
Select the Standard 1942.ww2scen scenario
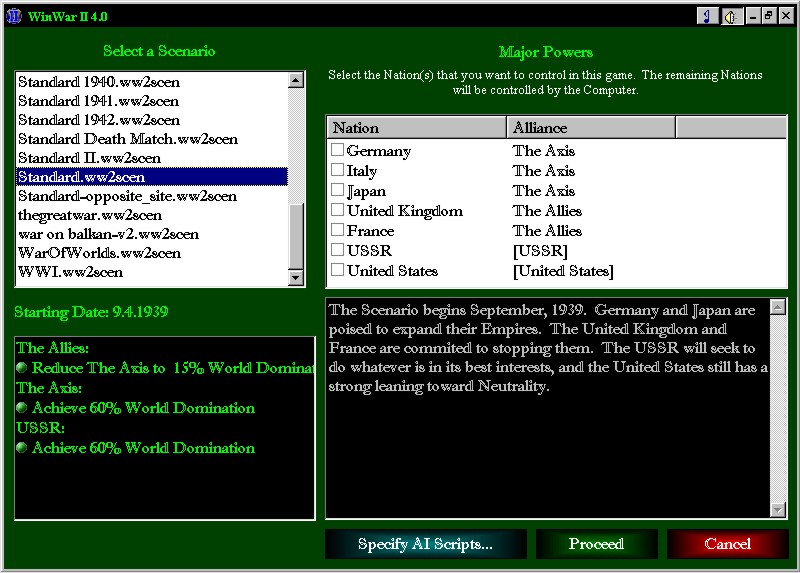pos(152,120)
